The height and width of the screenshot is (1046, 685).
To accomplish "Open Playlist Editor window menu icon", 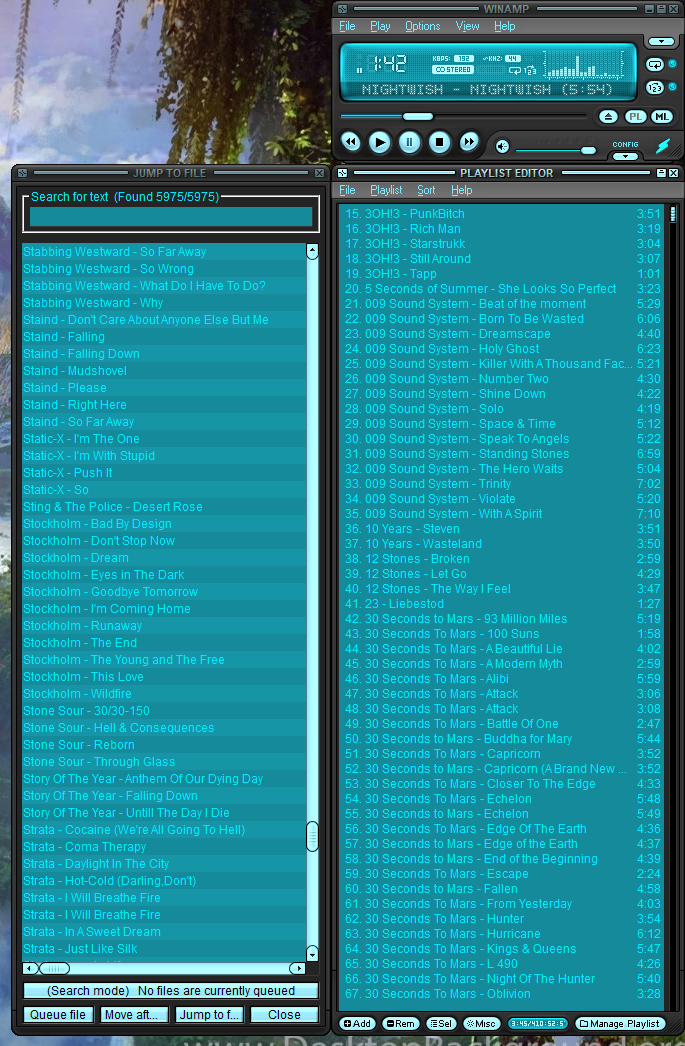I will coord(342,173).
